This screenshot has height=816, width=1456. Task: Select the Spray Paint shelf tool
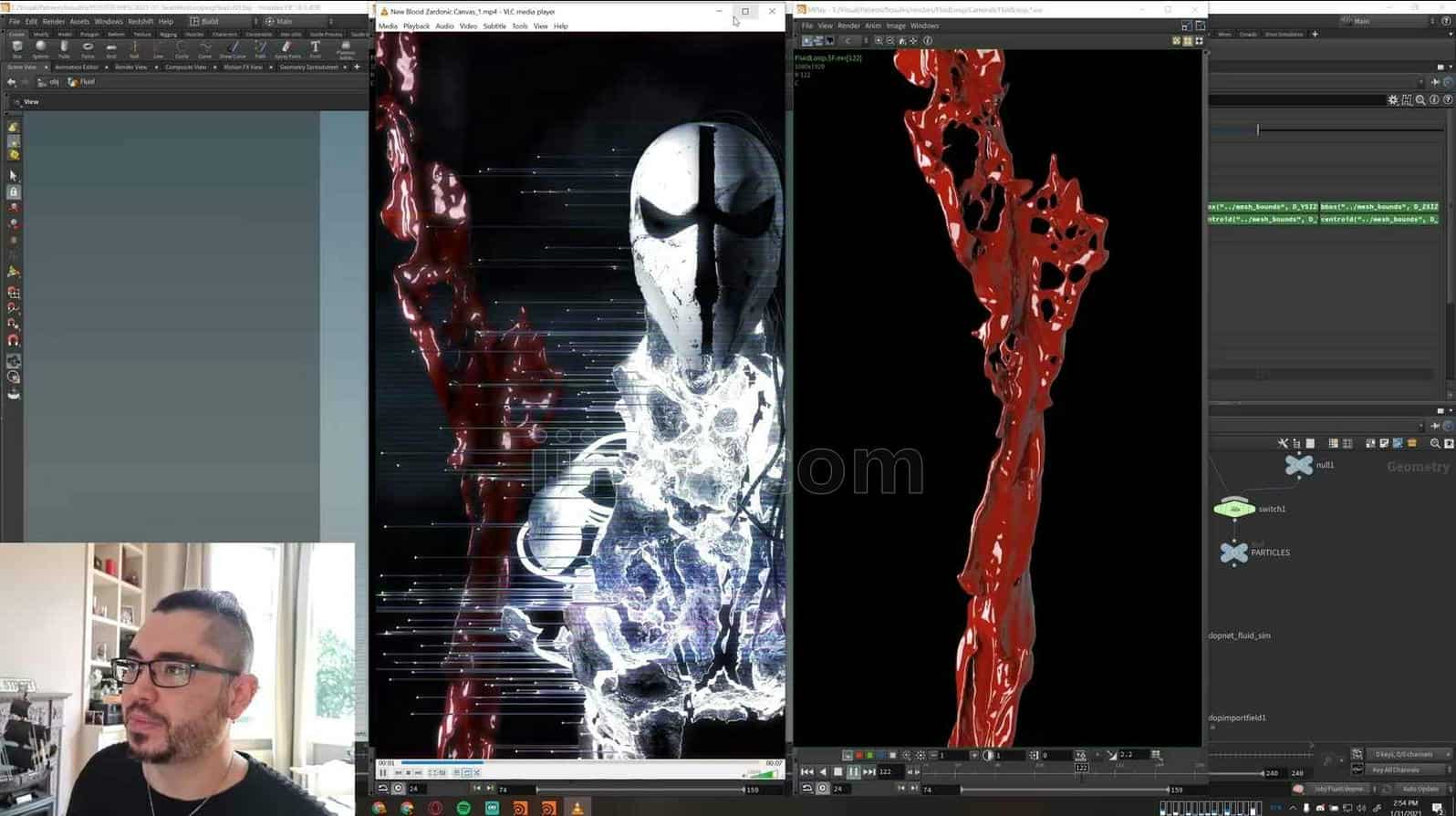[287, 49]
